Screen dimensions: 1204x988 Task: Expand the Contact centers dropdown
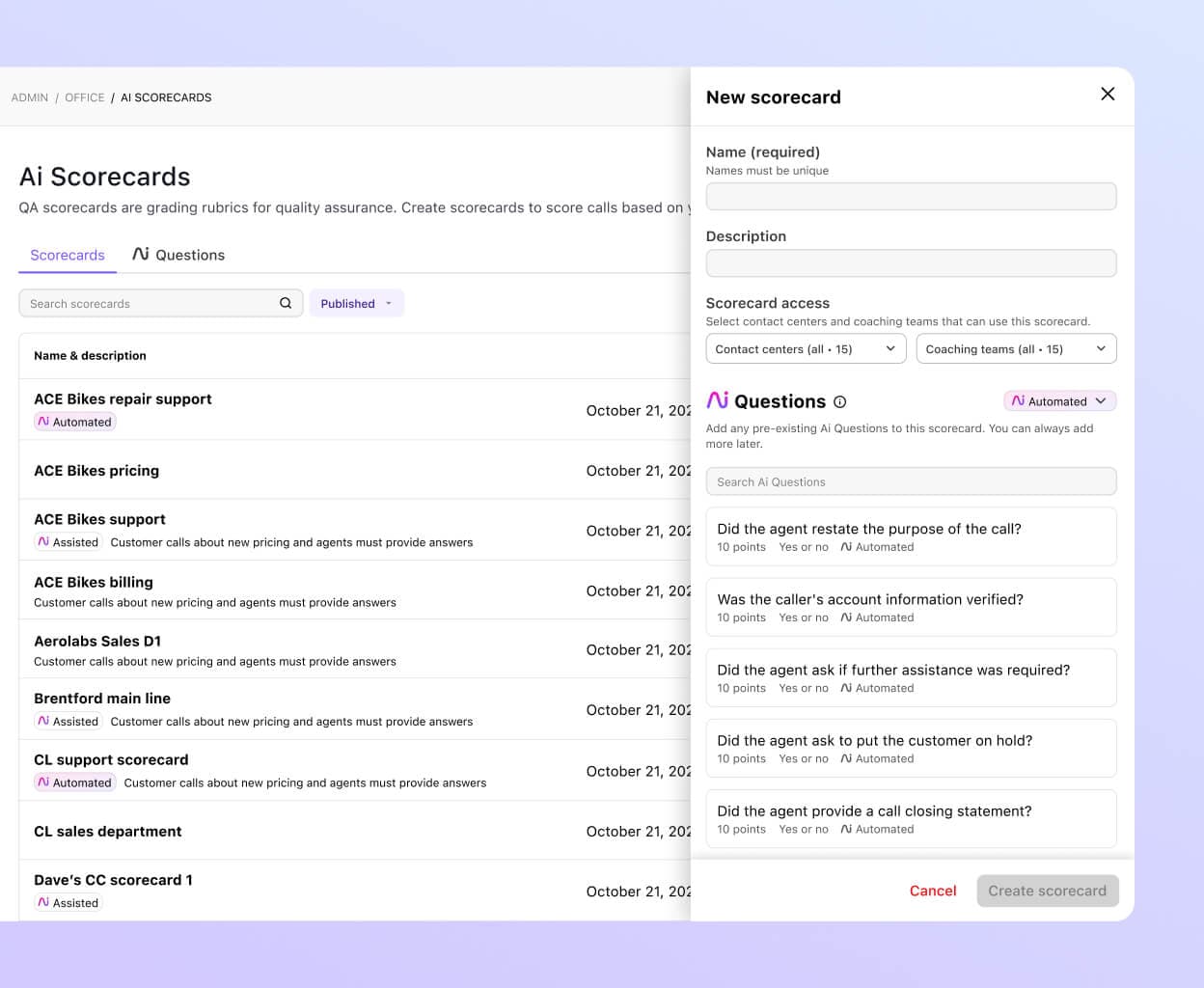click(x=806, y=348)
